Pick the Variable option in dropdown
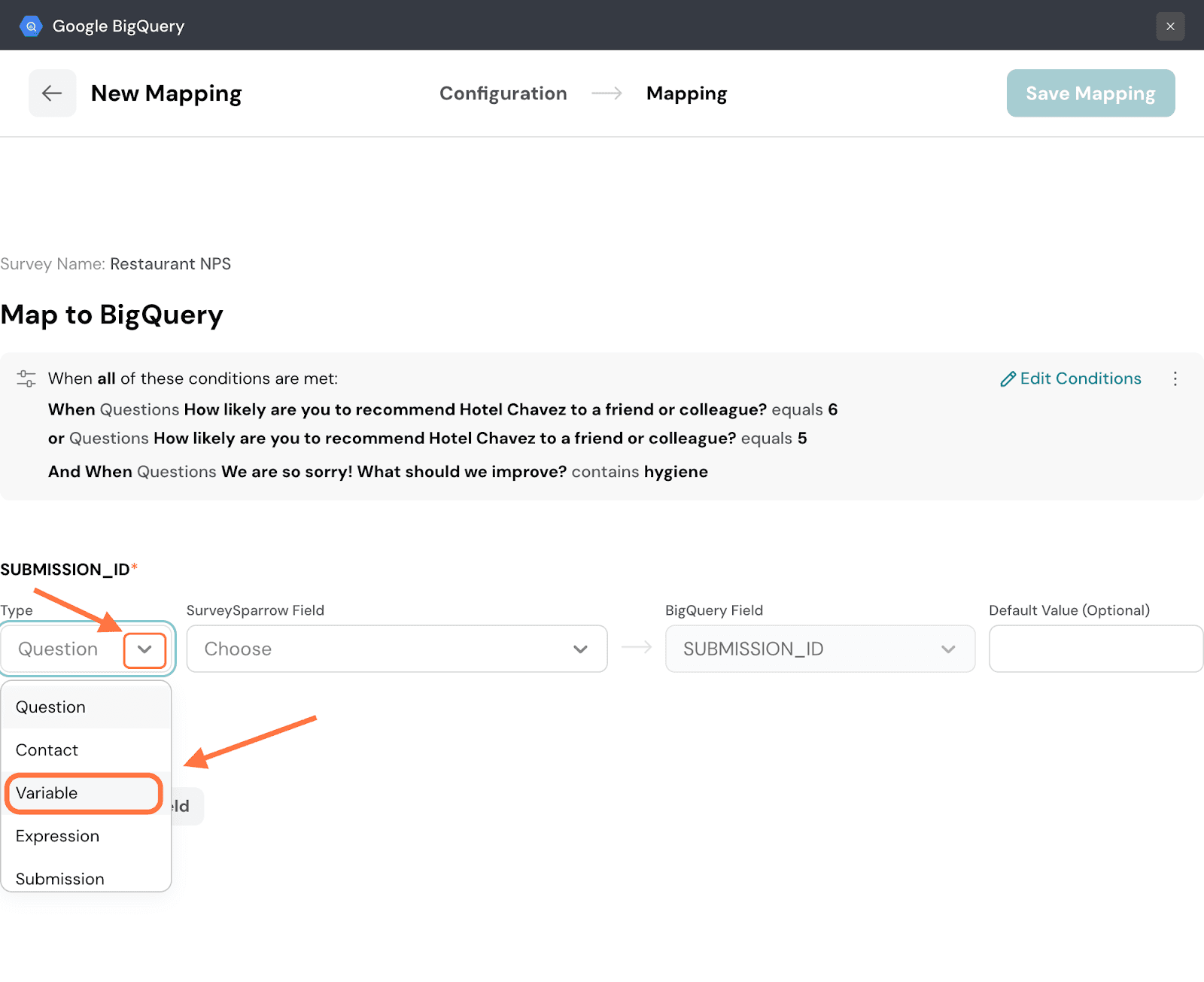The image size is (1204, 982). 47,793
